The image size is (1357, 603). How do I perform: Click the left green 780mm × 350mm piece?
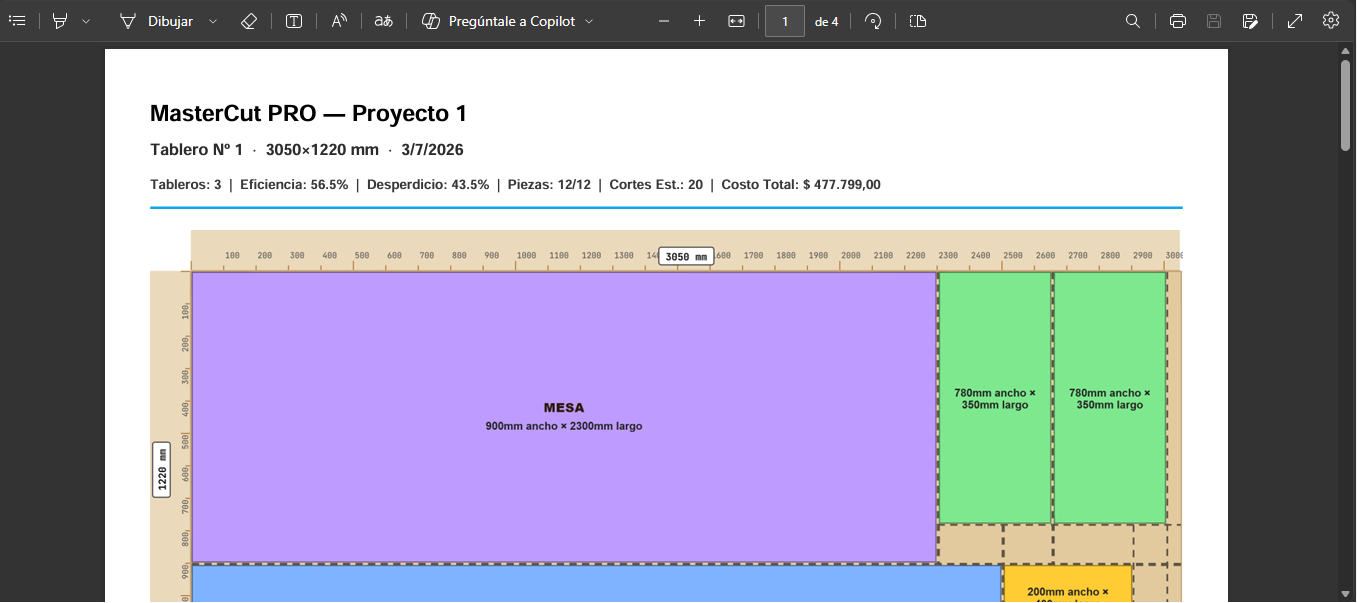coord(994,398)
